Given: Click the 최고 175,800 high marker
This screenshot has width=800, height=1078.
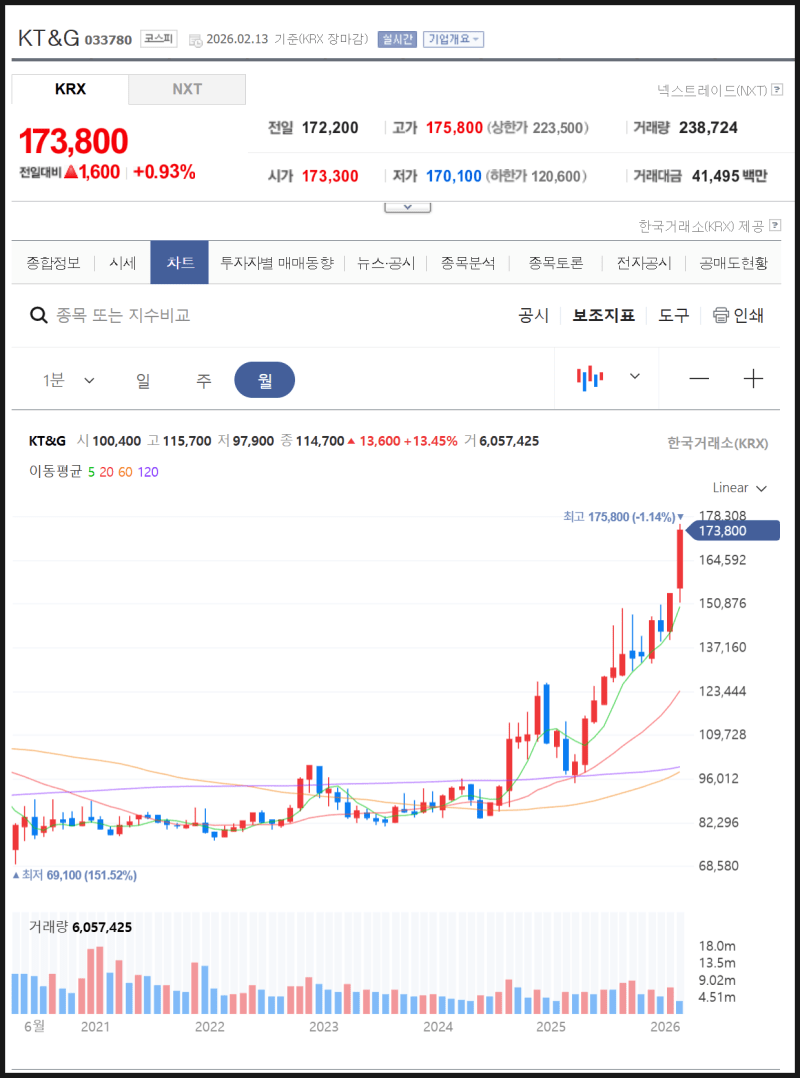Looking at the screenshot, I should pyautogui.click(x=623, y=516).
